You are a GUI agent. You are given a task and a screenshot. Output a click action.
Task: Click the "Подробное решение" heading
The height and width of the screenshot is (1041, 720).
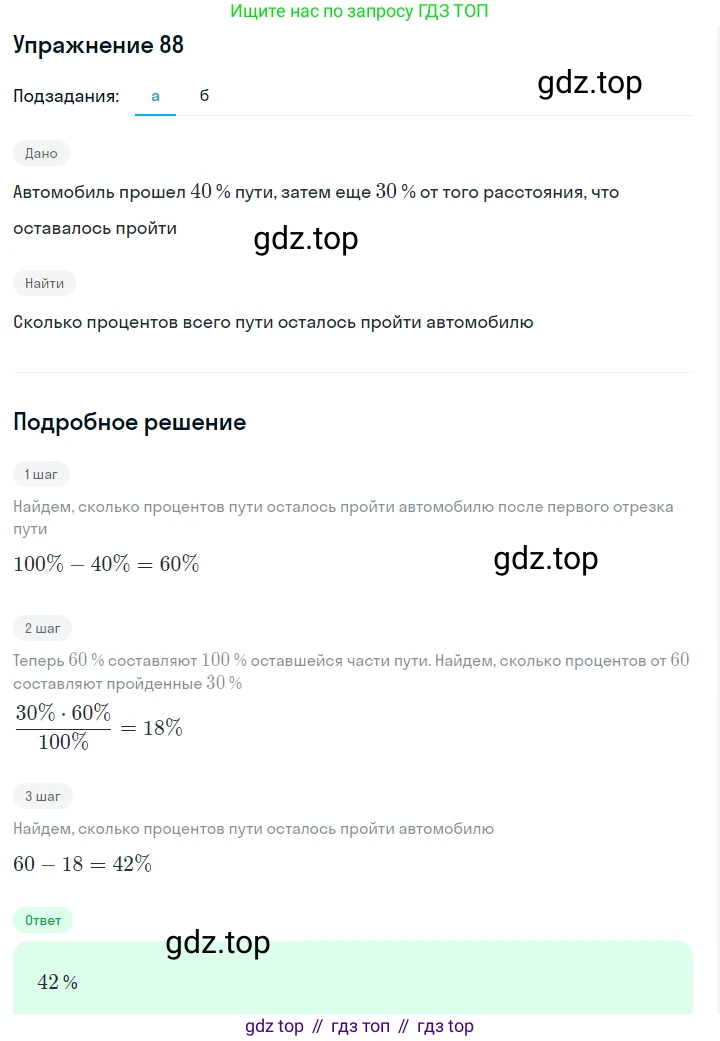click(129, 422)
